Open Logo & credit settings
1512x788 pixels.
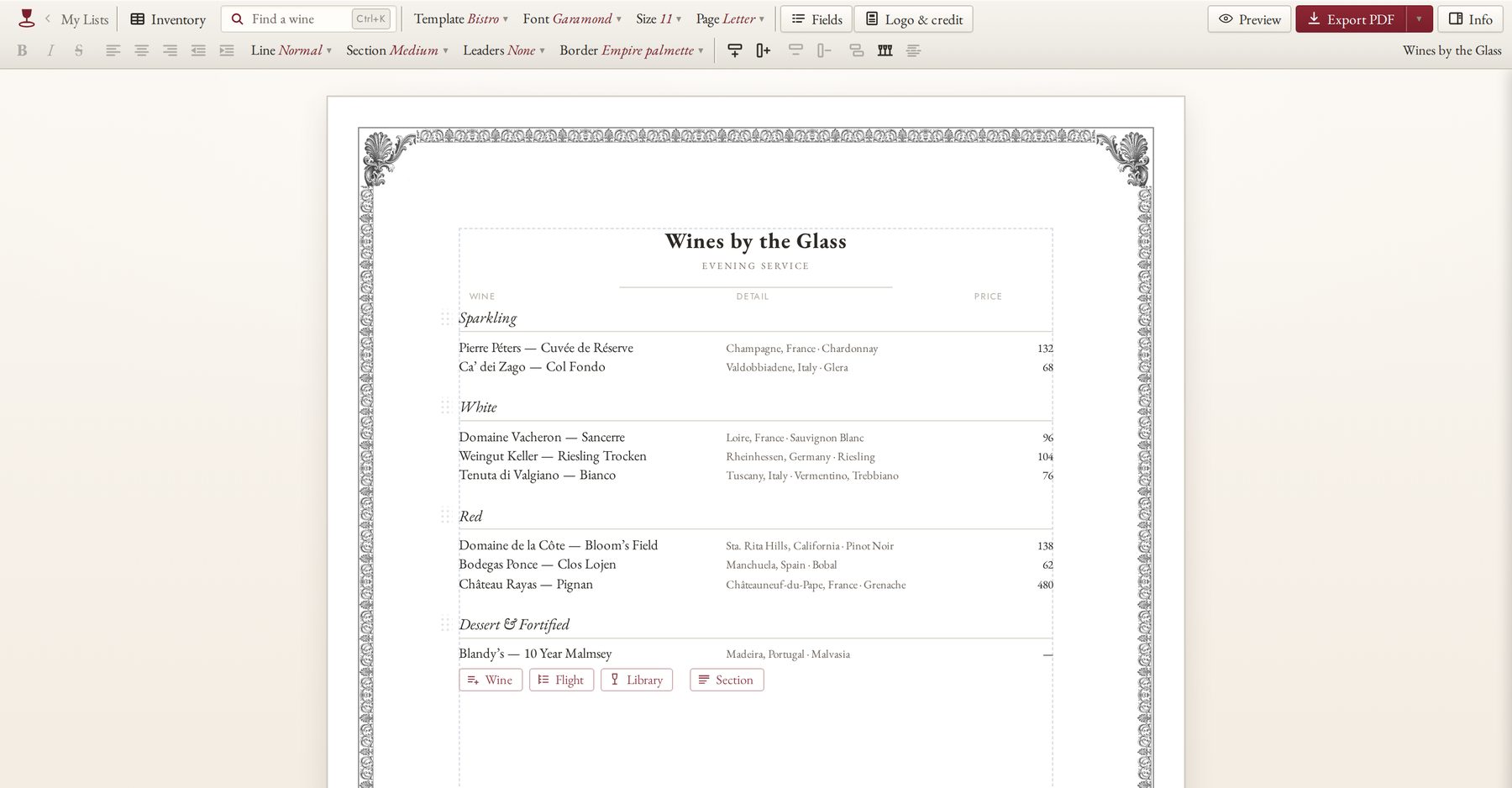[x=914, y=19]
